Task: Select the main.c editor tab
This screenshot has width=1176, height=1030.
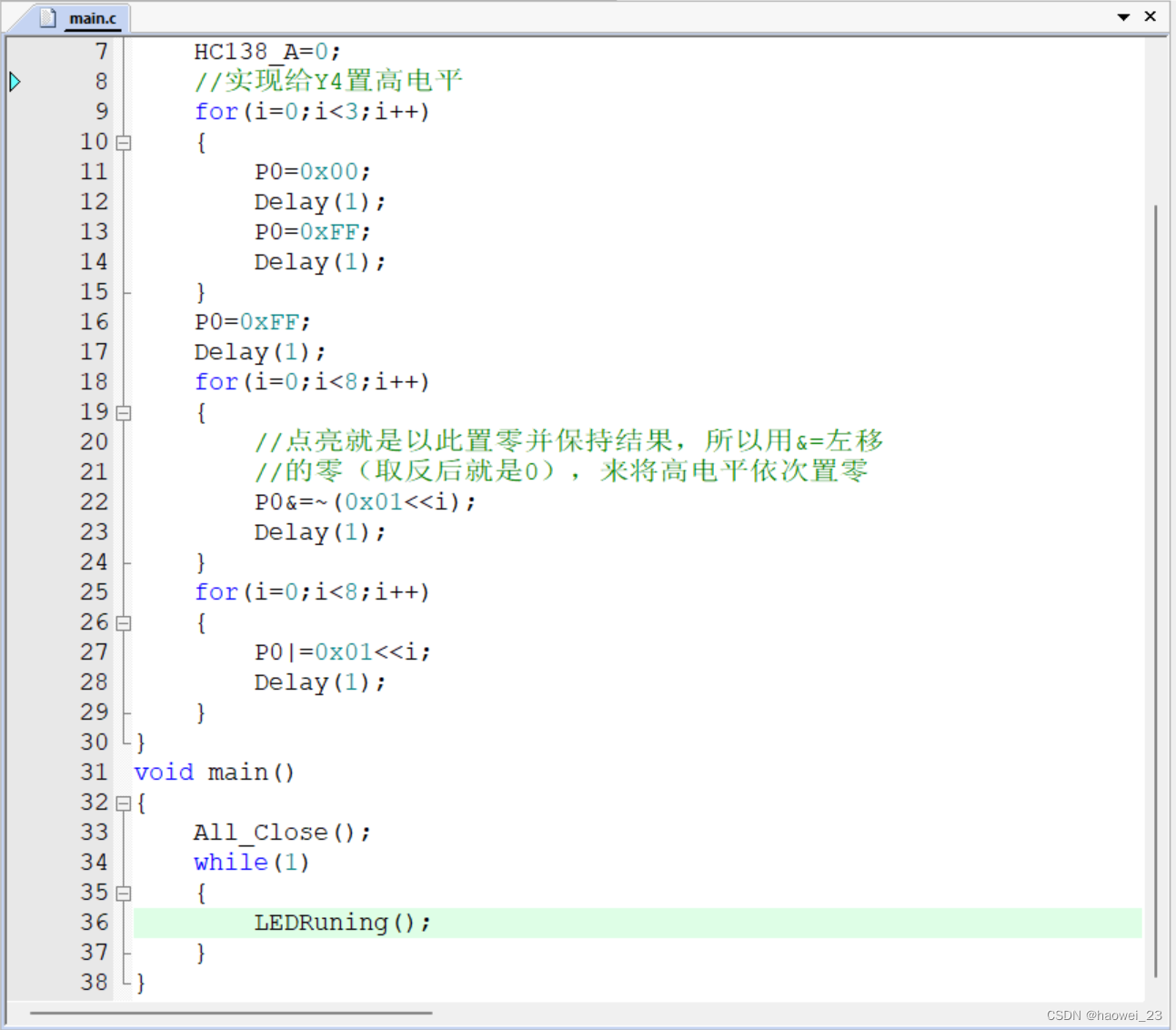Action: click(81, 18)
